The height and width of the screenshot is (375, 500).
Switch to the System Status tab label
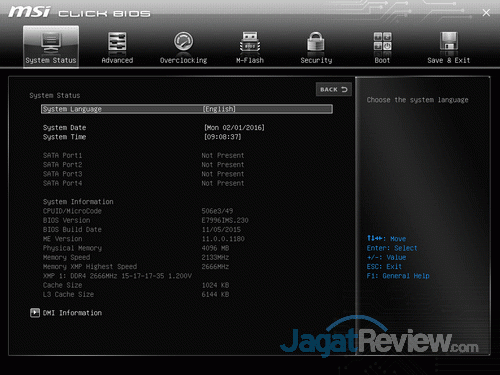coord(51,60)
